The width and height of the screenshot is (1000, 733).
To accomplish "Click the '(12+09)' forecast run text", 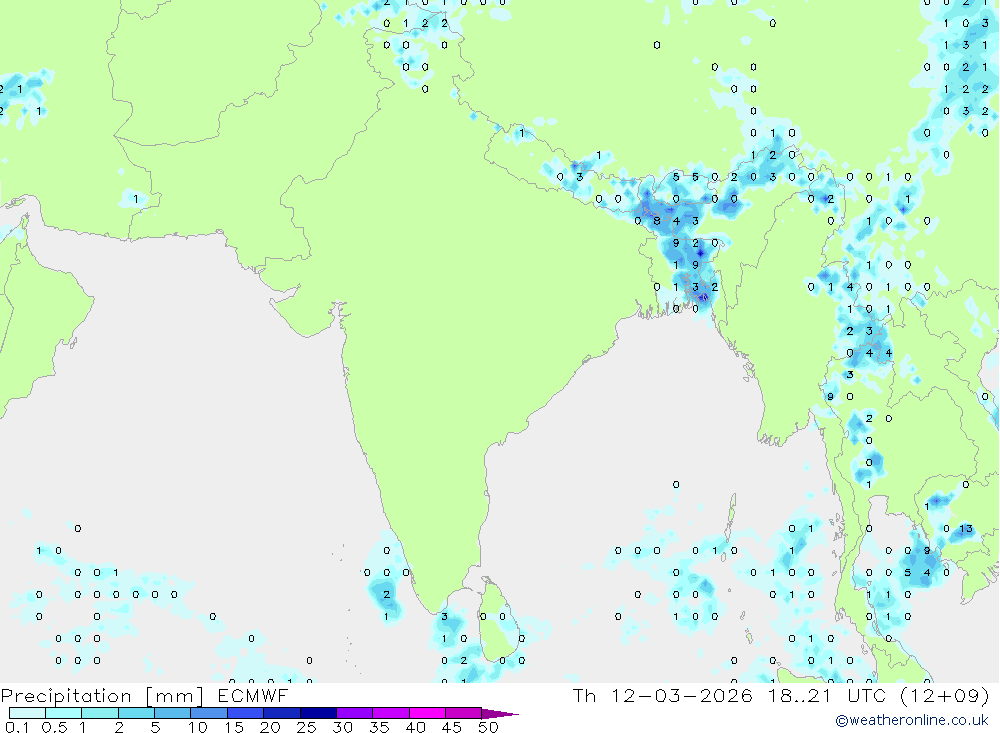I will (x=945, y=695).
